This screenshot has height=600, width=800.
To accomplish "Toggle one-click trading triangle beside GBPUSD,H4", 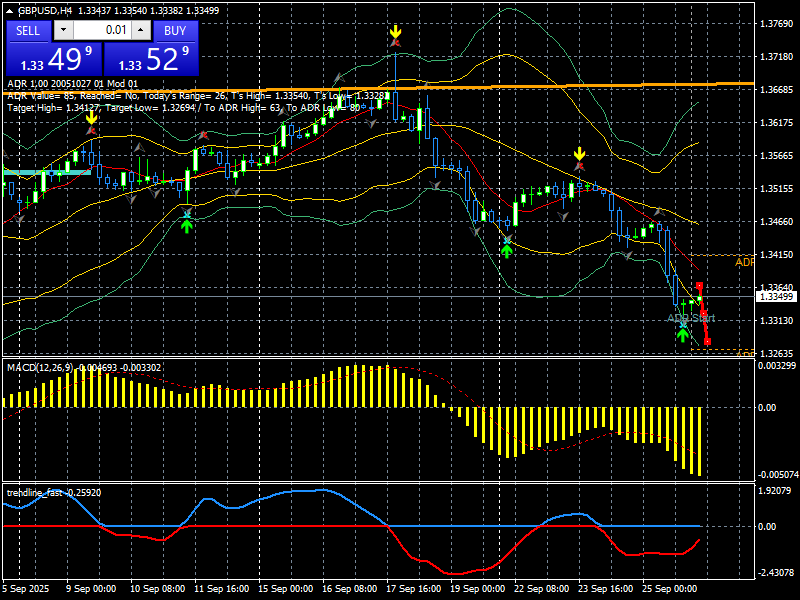I will tap(9, 11).
